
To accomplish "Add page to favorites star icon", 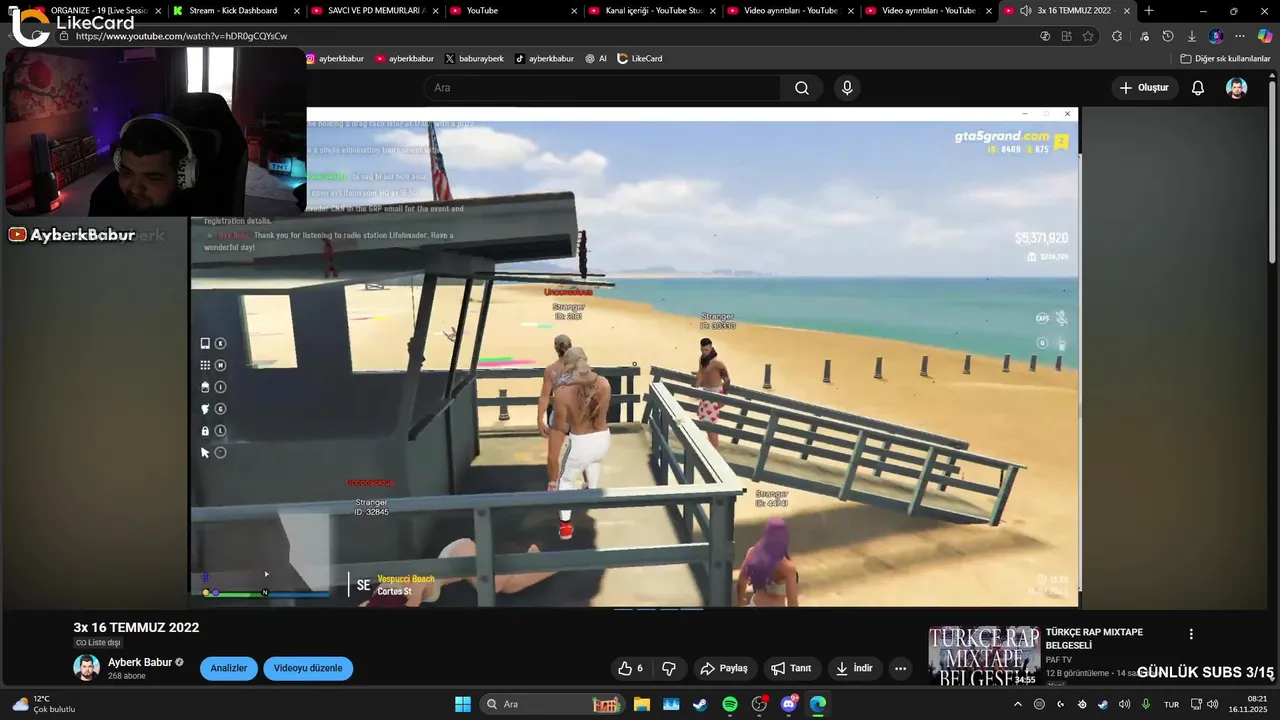I will click(x=1088, y=36).
